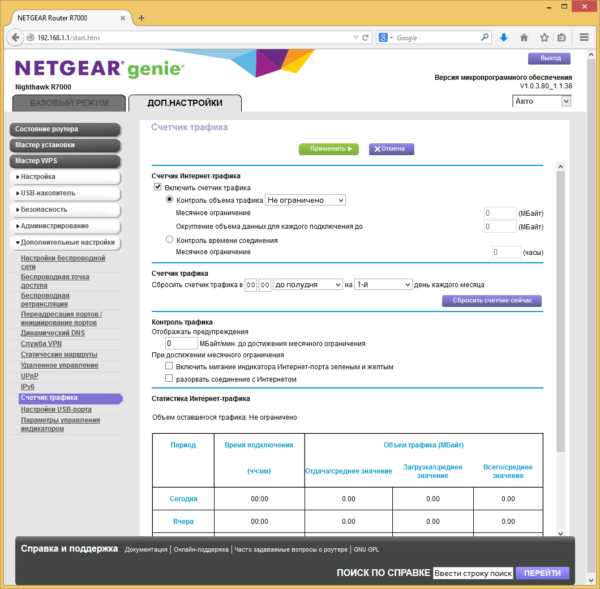Viewport: 600px width, 589px height.
Task: Click the content panel vertical scrollbar
Action: [560, 312]
